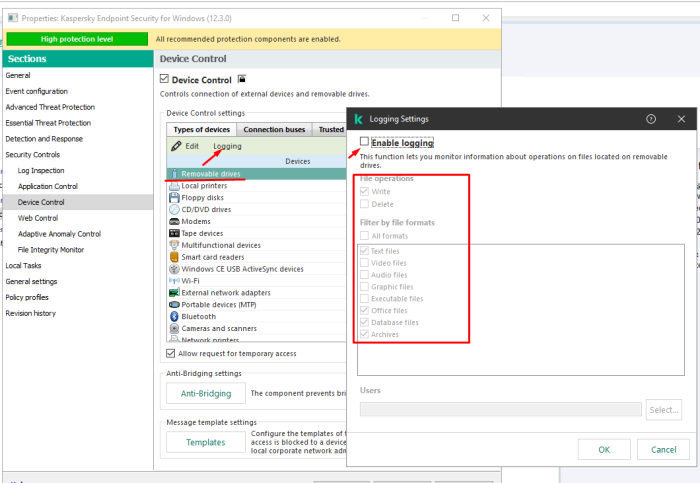This screenshot has width=700, height=483.
Task: Click the Tape devices icon
Action: click(175, 233)
